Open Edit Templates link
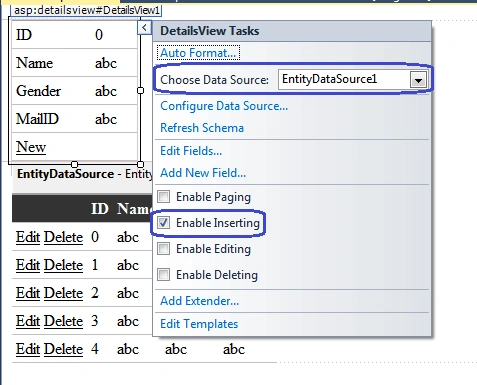Viewport: 477px width, 385px height. [199, 324]
